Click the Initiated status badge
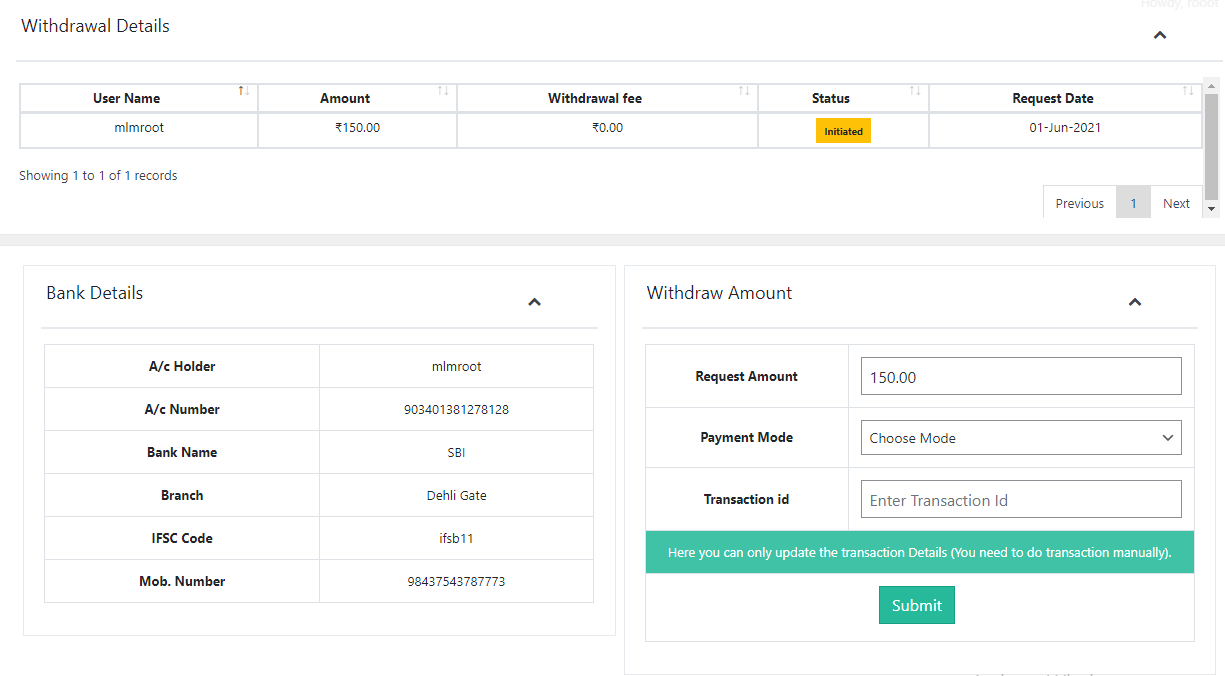 tap(843, 131)
